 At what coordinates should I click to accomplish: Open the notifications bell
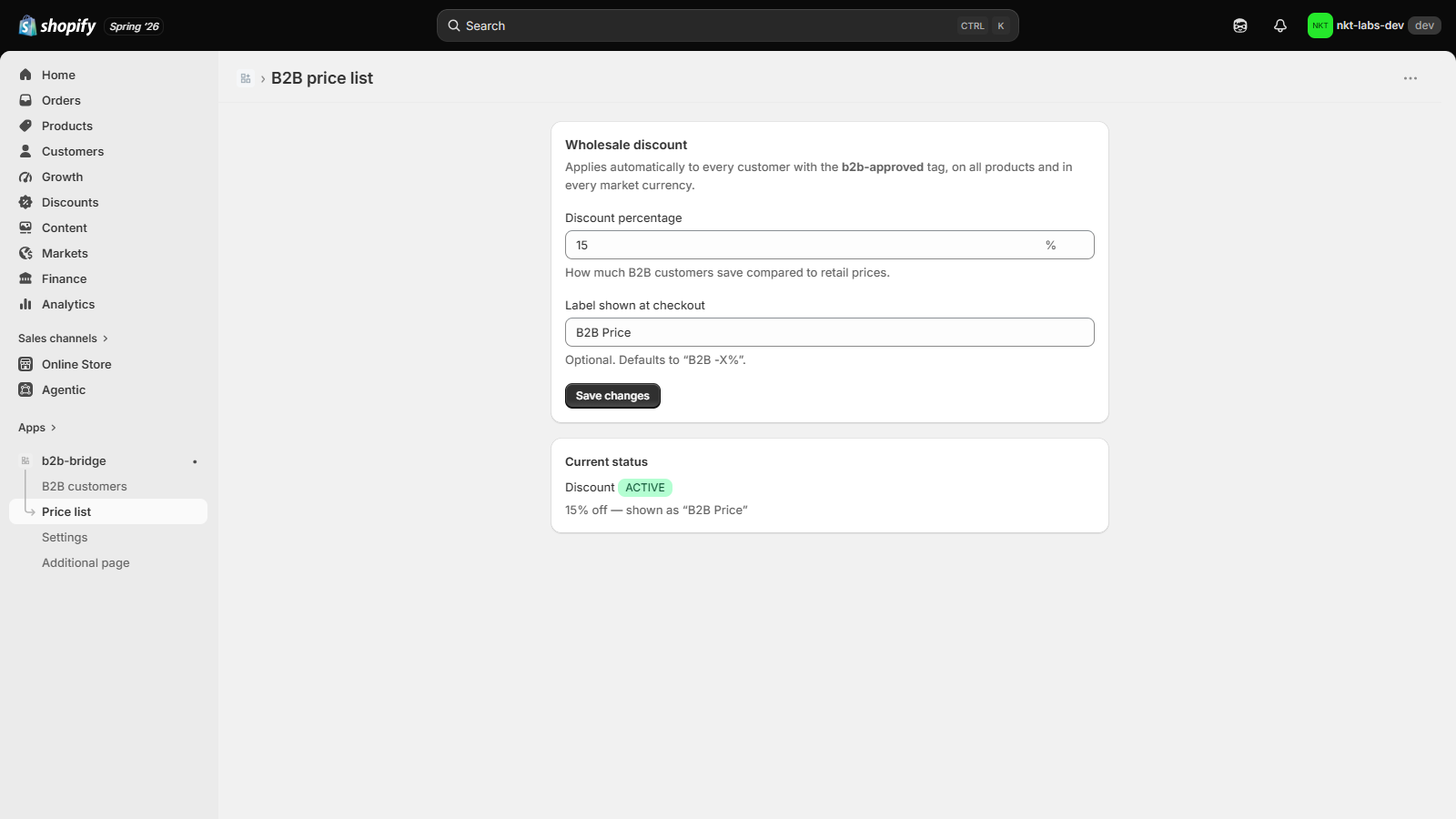[x=1280, y=25]
